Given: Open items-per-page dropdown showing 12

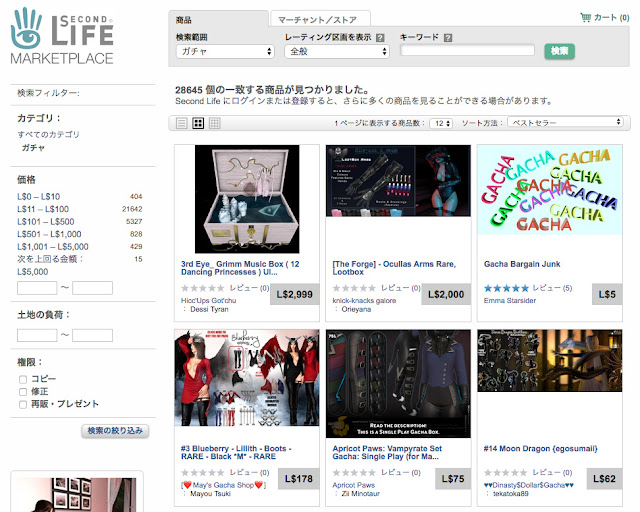Looking at the screenshot, I should (x=441, y=123).
